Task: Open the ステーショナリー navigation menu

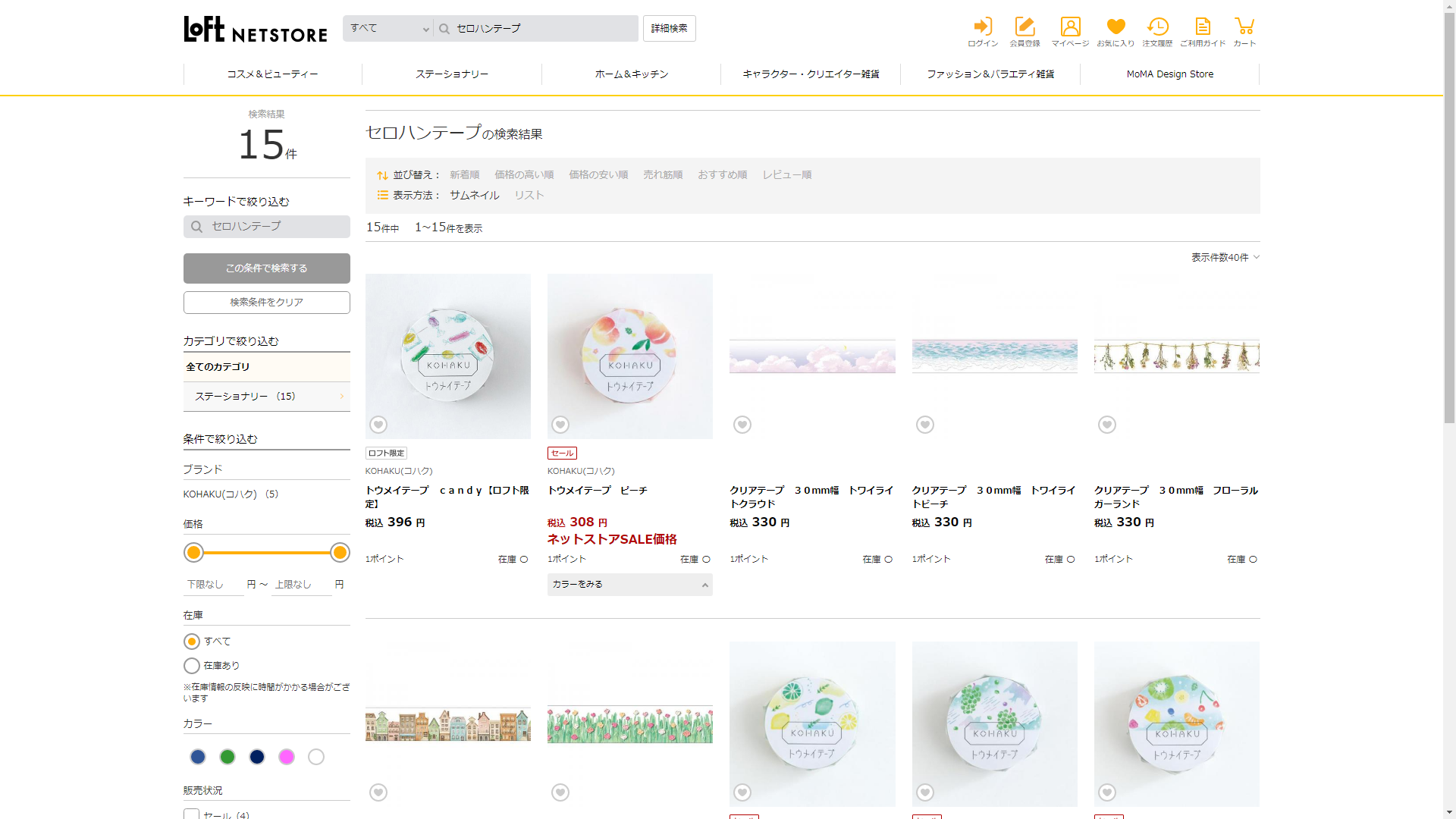Action: pyautogui.click(x=451, y=74)
